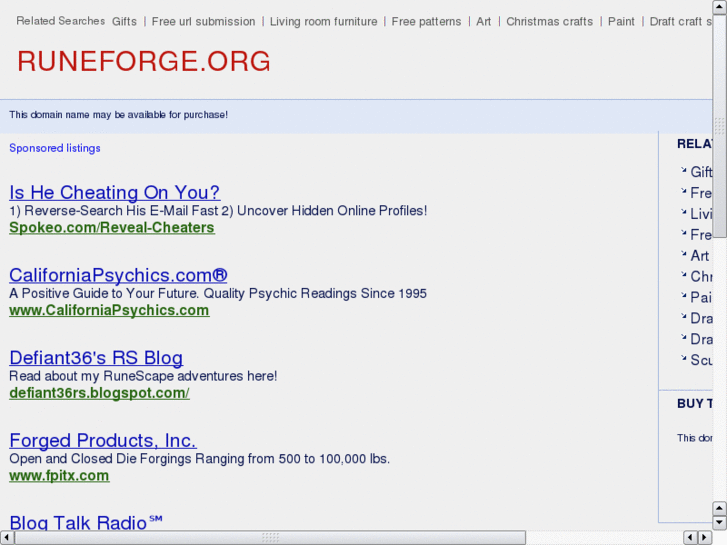
Task: Select Living room furniture related search
Action: pyautogui.click(x=324, y=22)
